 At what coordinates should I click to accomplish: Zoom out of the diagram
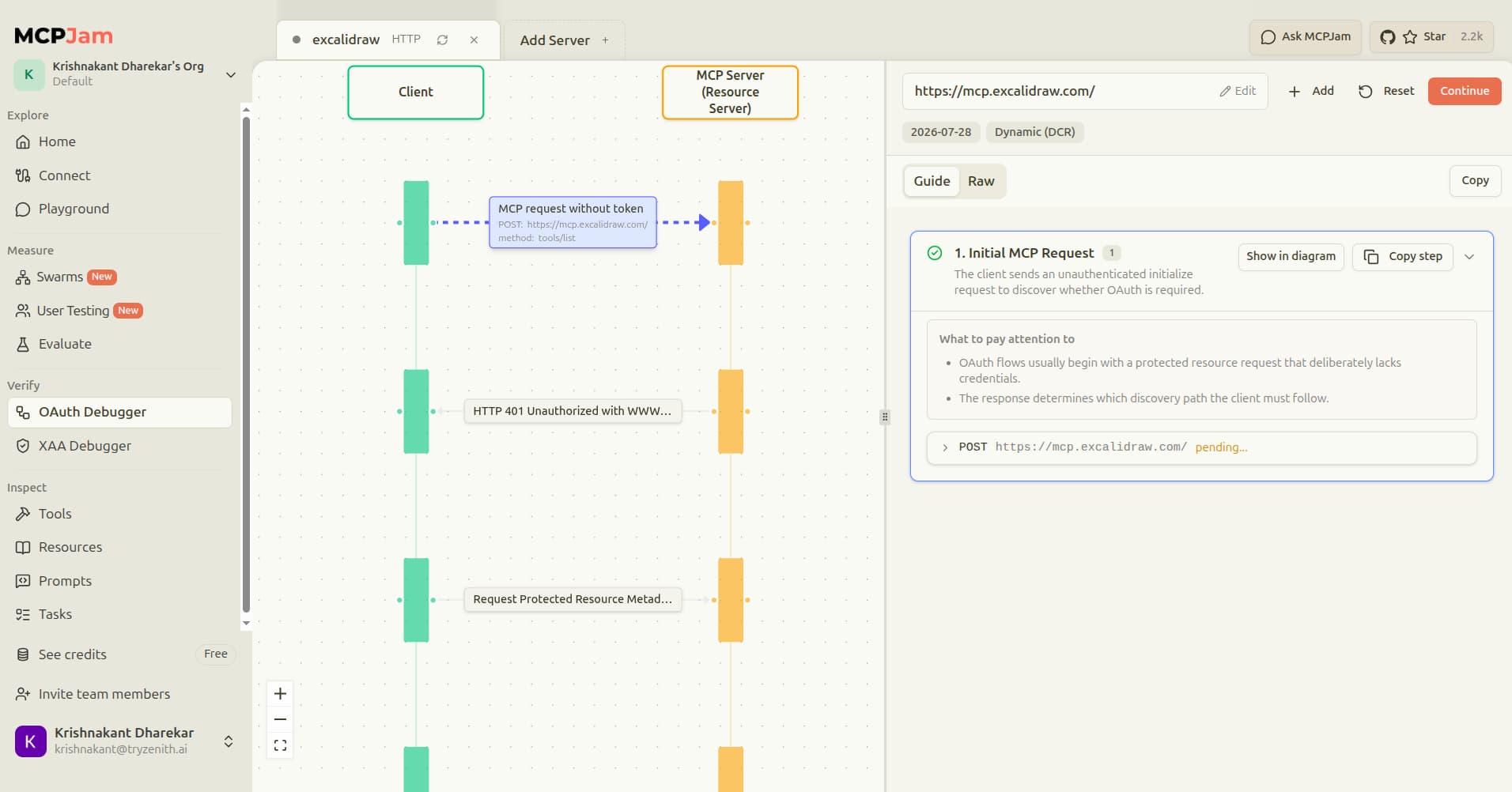click(x=280, y=719)
